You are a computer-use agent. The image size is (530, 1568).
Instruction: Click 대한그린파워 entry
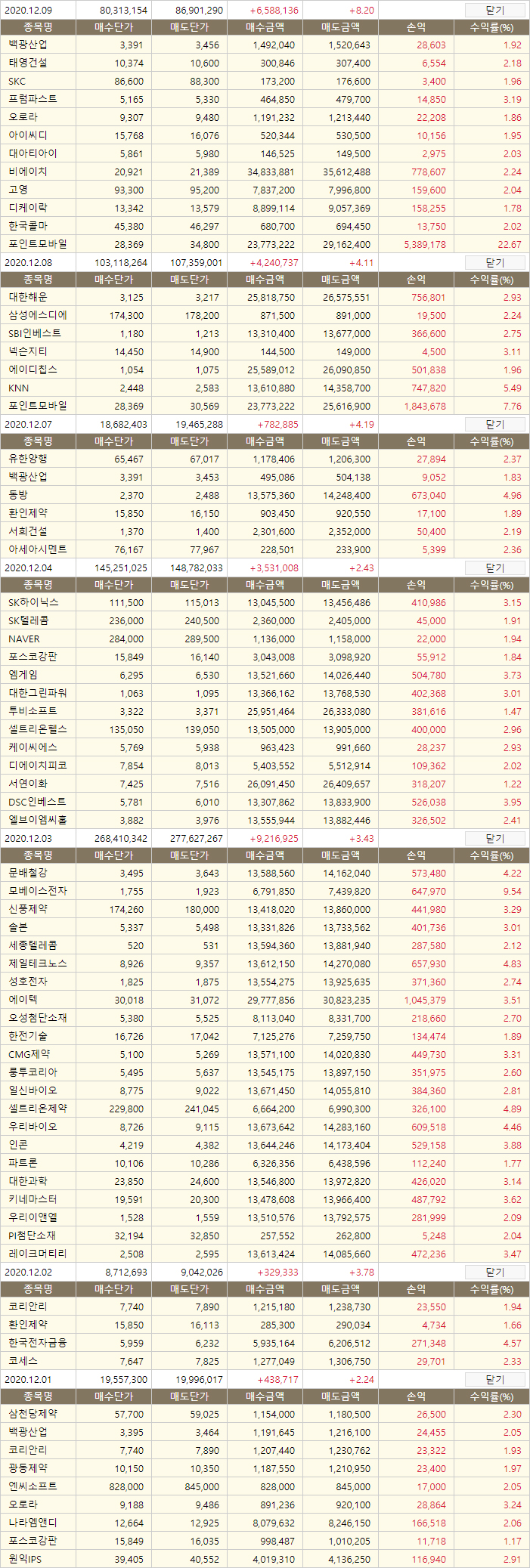[x=37, y=694]
